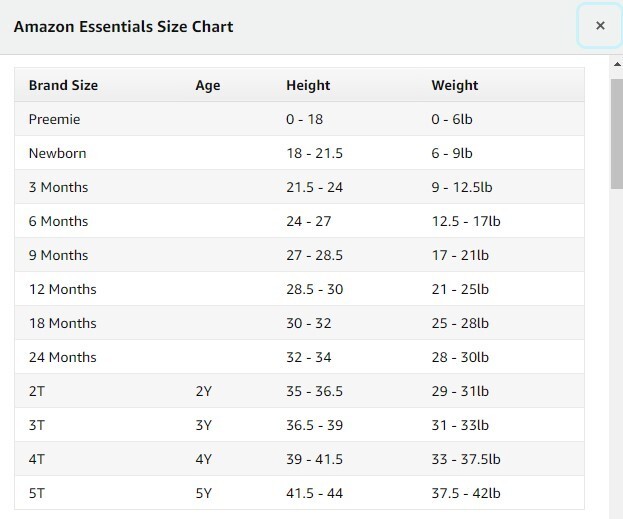This screenshot has height=519, width=623.
Task: Click the 6 Months row label
Action: coord(58,221)
